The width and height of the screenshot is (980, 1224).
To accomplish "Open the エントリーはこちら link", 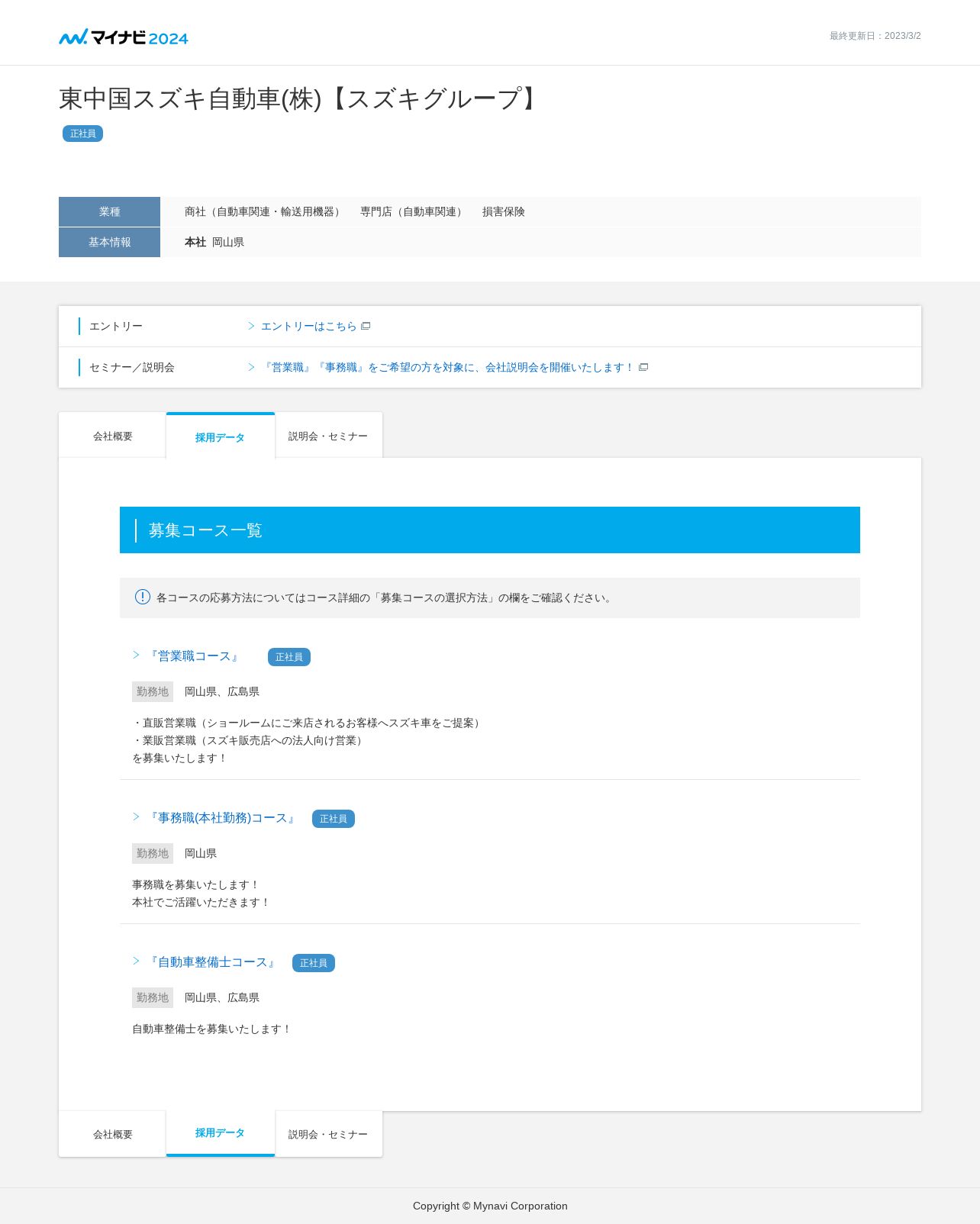I will pos(308,326).
